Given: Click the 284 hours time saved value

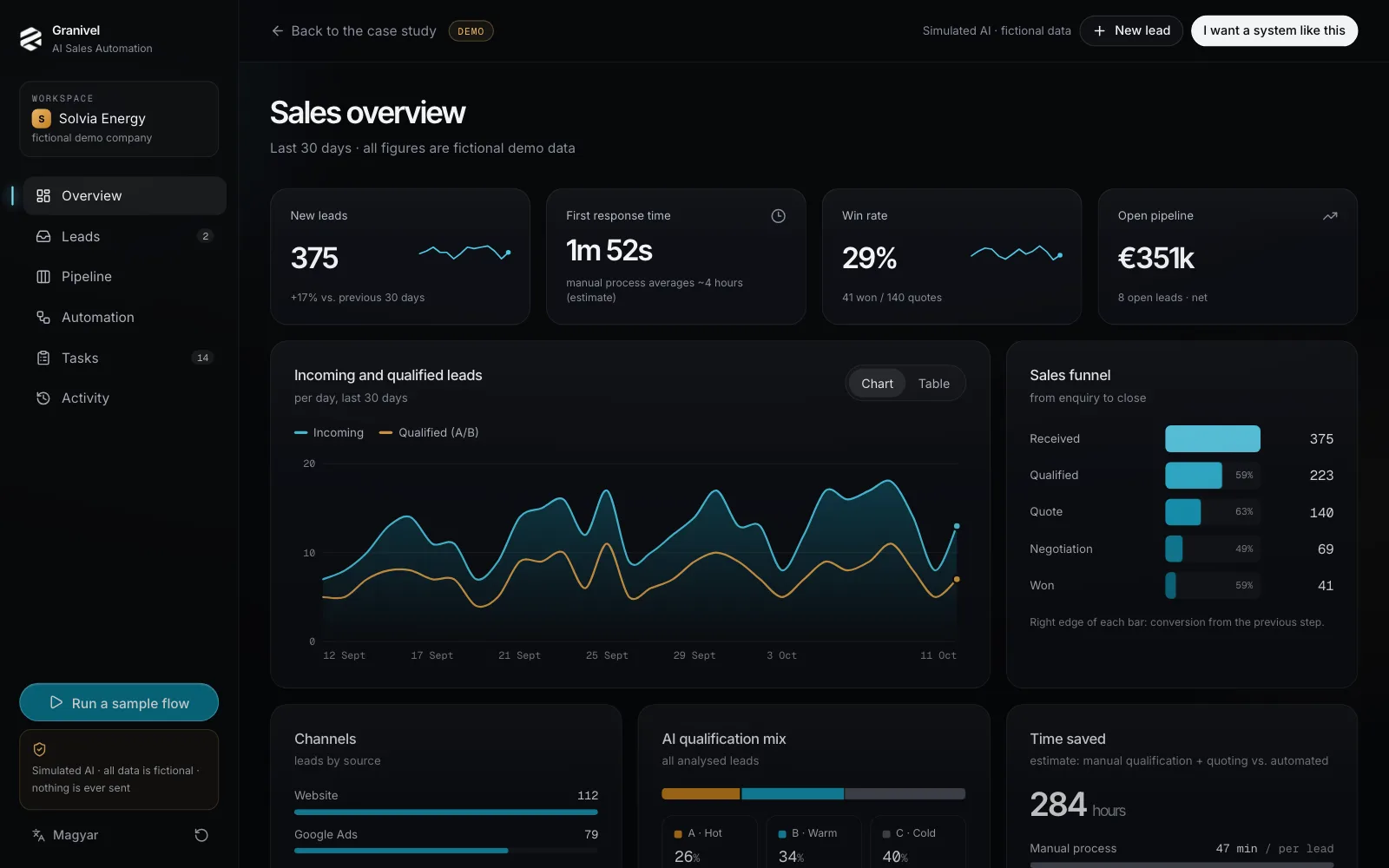Looking at the screenshot, I should (x=1077, y=805).
